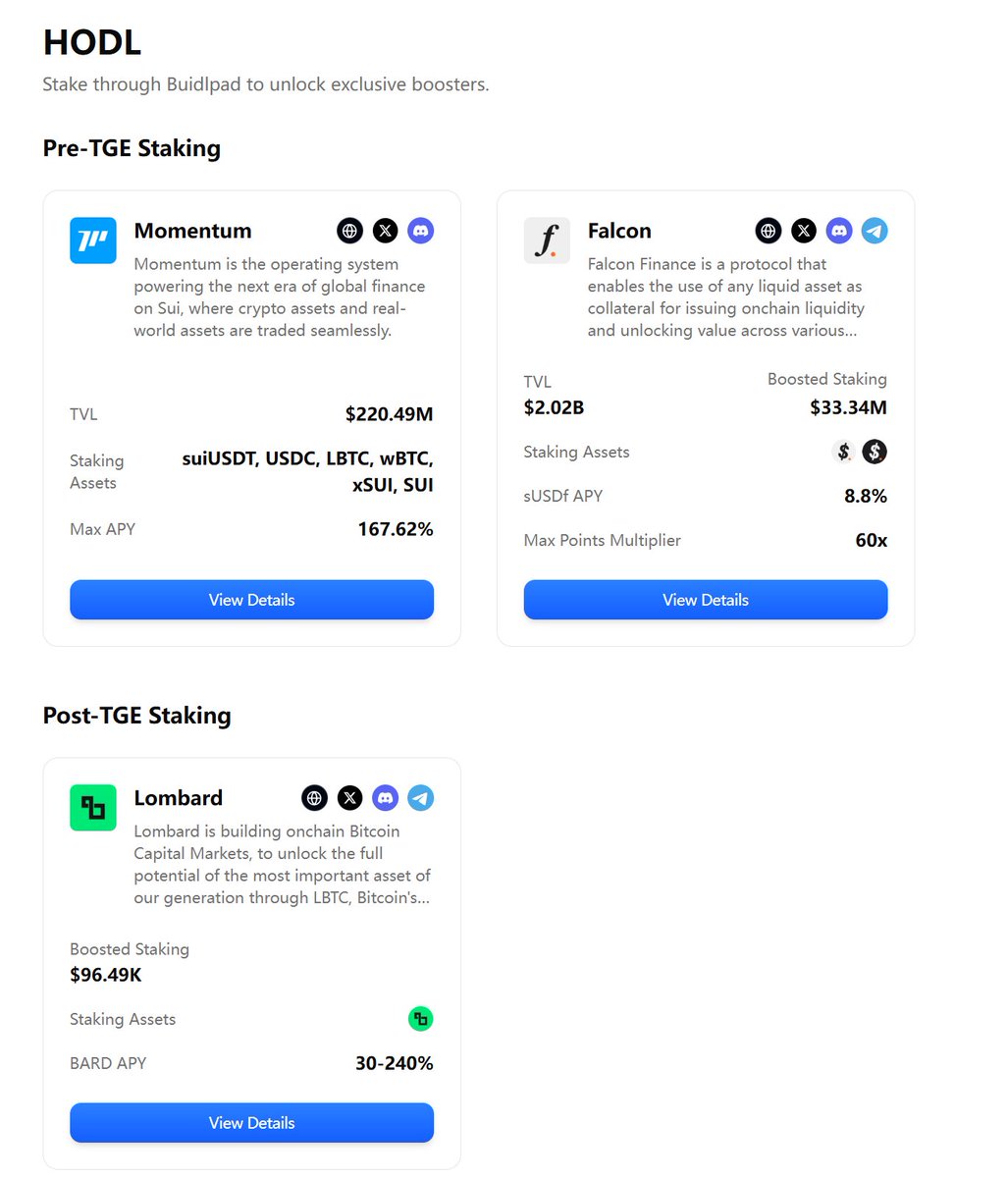
Task: Click the green Lombard project logo
Action: tap(93, 808)
